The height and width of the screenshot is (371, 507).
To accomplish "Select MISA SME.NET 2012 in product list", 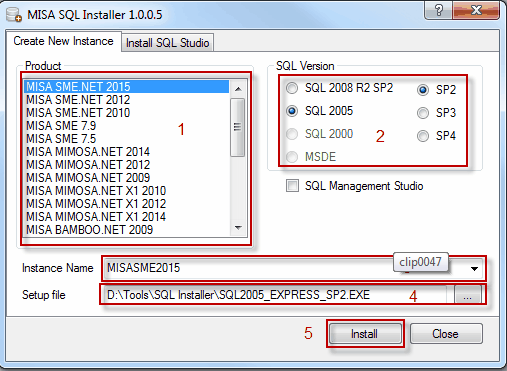I will 127,100.
